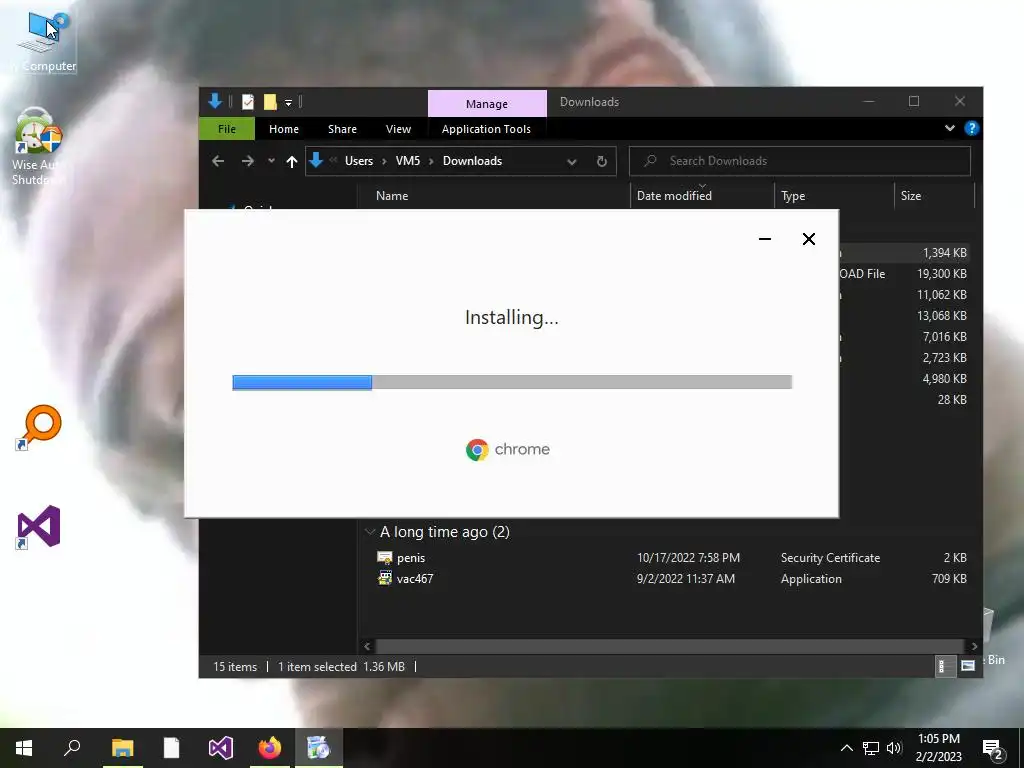Image resolution: width=1024 pixels, height=768 pixels.
Task: Click the blank document taskbar icon
Action: [171, 748]
